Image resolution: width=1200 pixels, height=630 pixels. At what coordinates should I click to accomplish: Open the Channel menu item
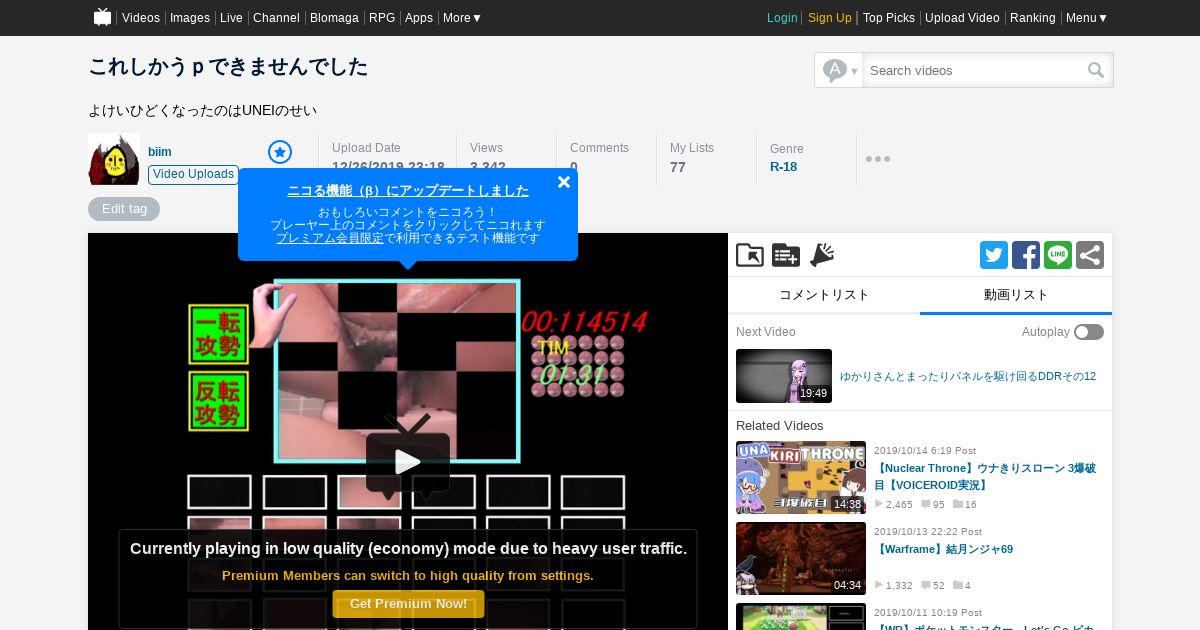[x=276, y=18]
